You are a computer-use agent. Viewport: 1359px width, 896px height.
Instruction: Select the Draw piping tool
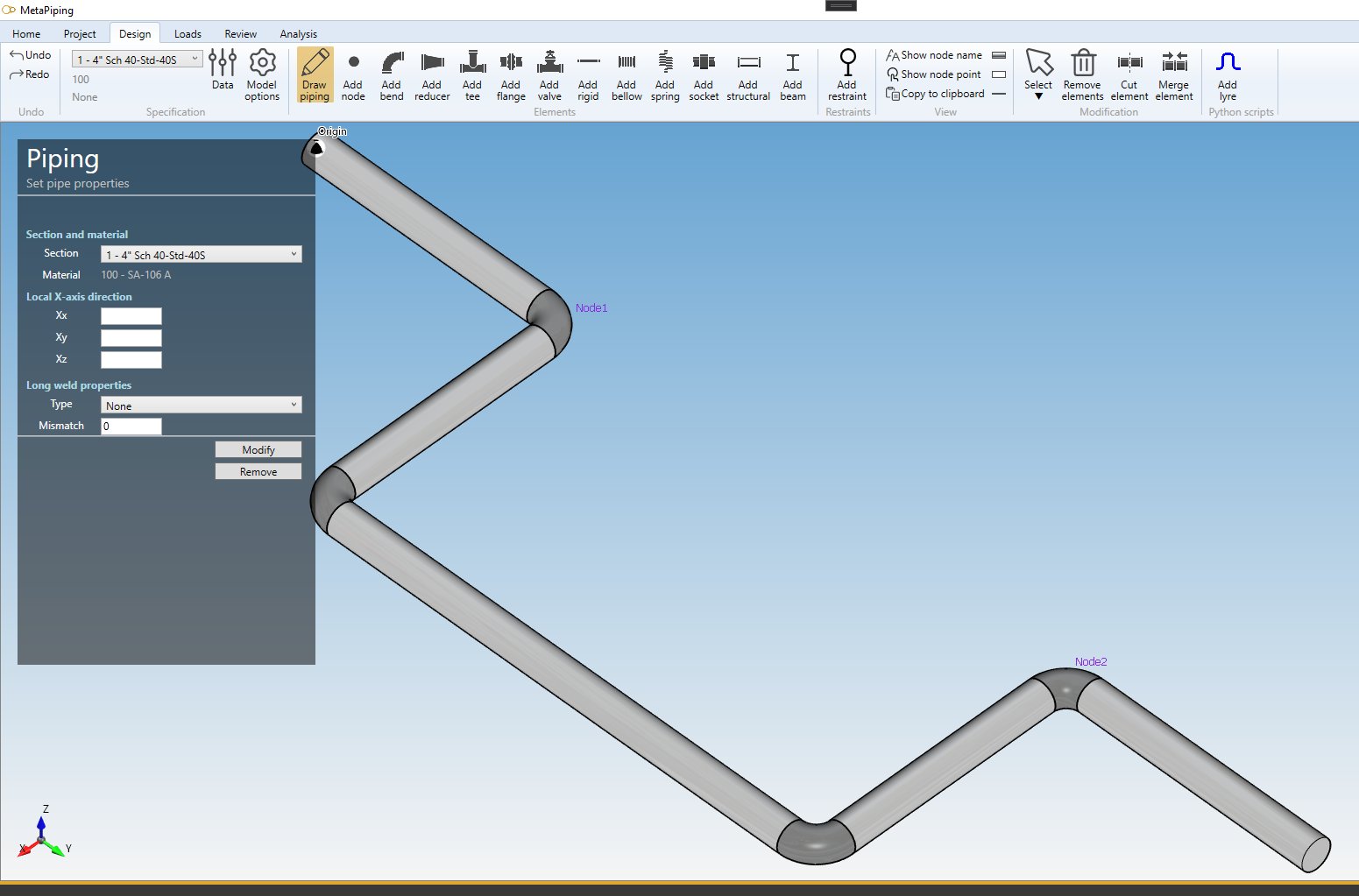[x=315, y=75]
